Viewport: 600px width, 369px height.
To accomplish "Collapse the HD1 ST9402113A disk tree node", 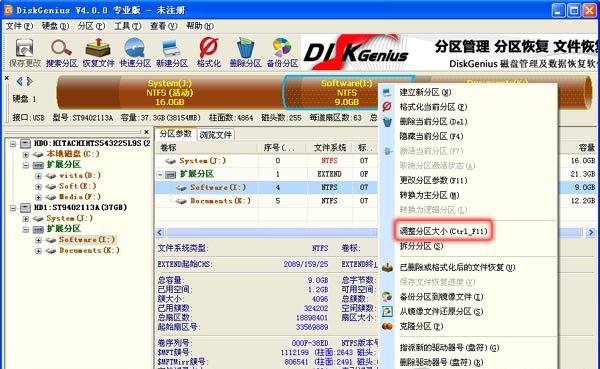I will click(13, 208).
